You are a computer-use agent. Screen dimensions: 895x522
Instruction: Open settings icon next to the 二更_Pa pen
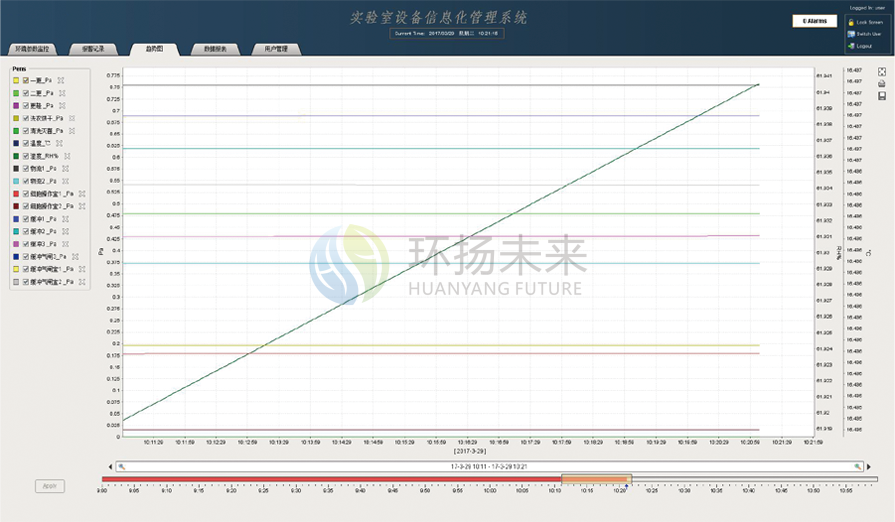pyautogui.click(x=62, y=93)
